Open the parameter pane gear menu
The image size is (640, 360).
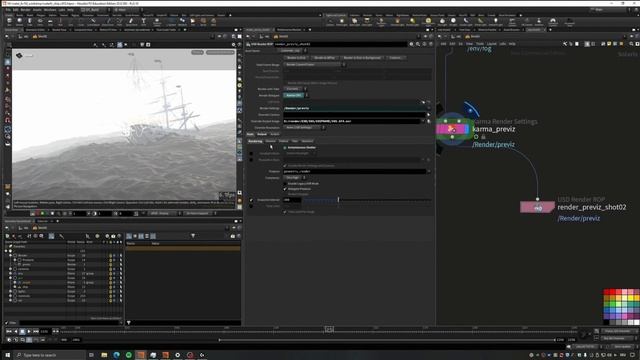pos(411,44)
